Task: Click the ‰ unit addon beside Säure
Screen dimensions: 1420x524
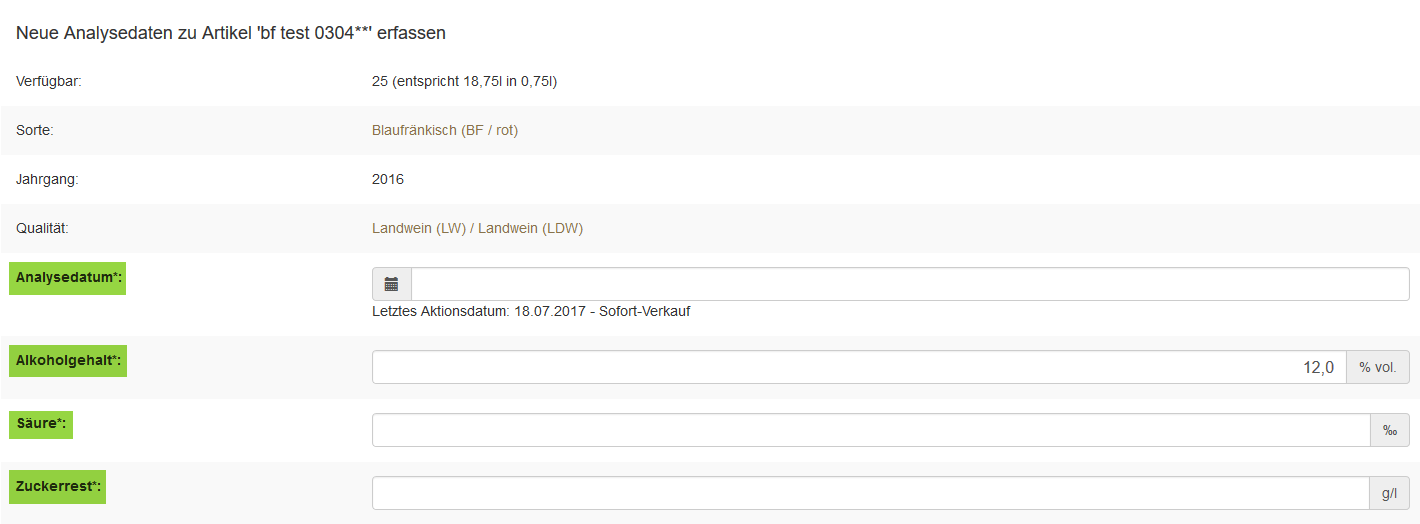Action: (x=1390, y=430)
